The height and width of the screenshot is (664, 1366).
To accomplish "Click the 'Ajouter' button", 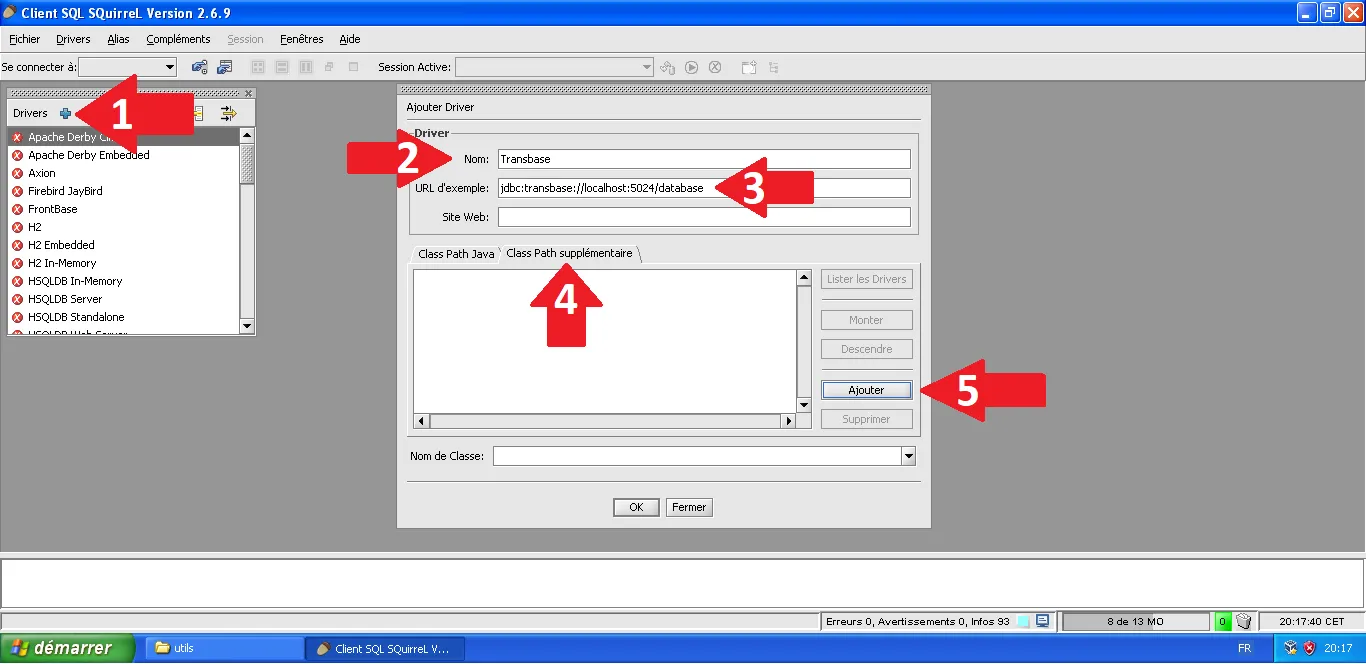I will point(866,389).
